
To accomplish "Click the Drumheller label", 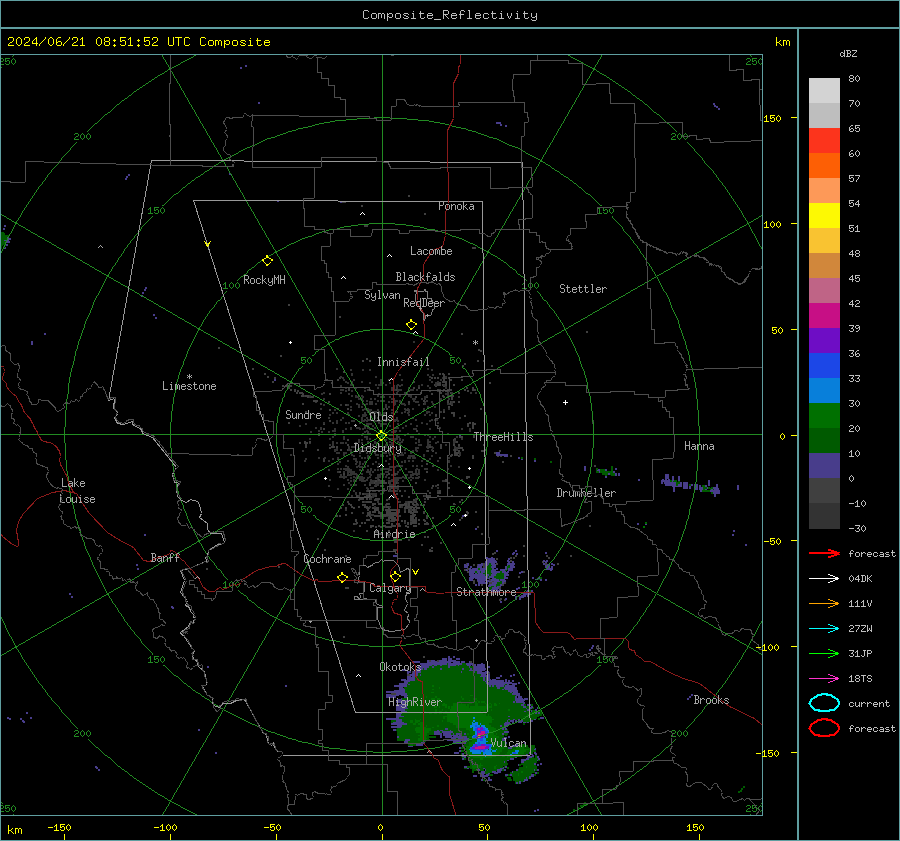I will 586,493.
